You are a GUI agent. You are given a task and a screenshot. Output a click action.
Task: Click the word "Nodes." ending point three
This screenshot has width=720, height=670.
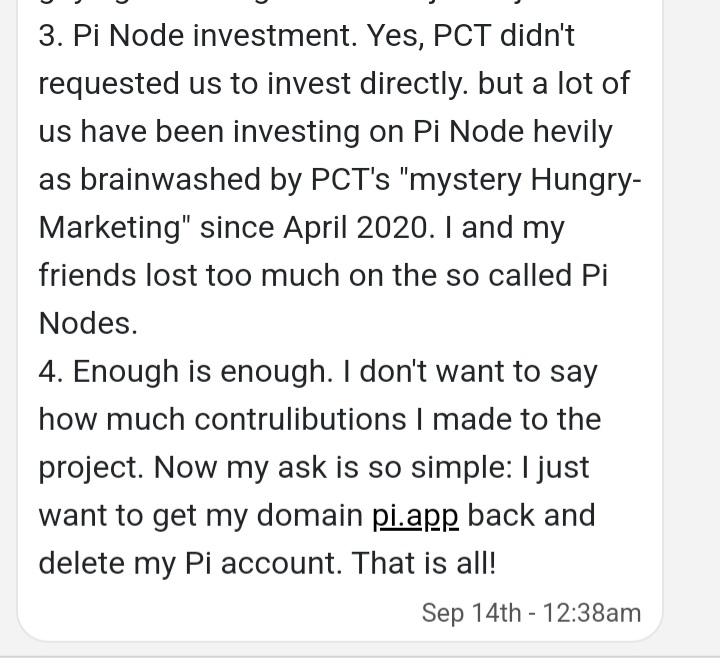(88, 324)
